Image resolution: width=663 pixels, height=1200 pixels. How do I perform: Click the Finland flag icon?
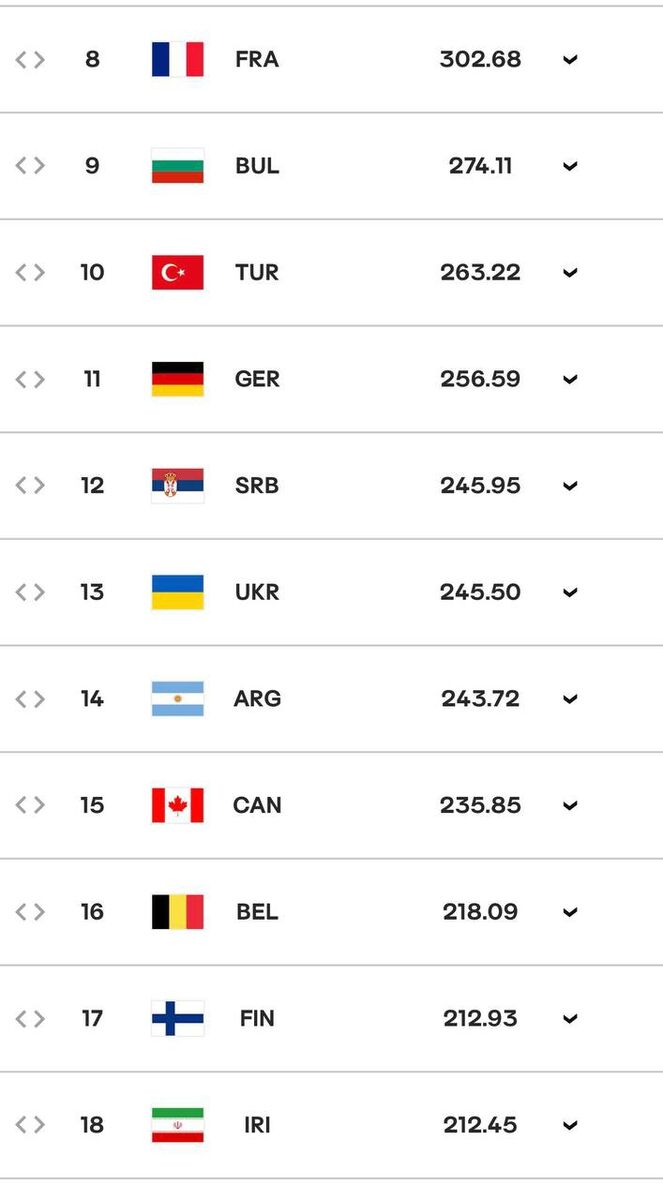177,1018
